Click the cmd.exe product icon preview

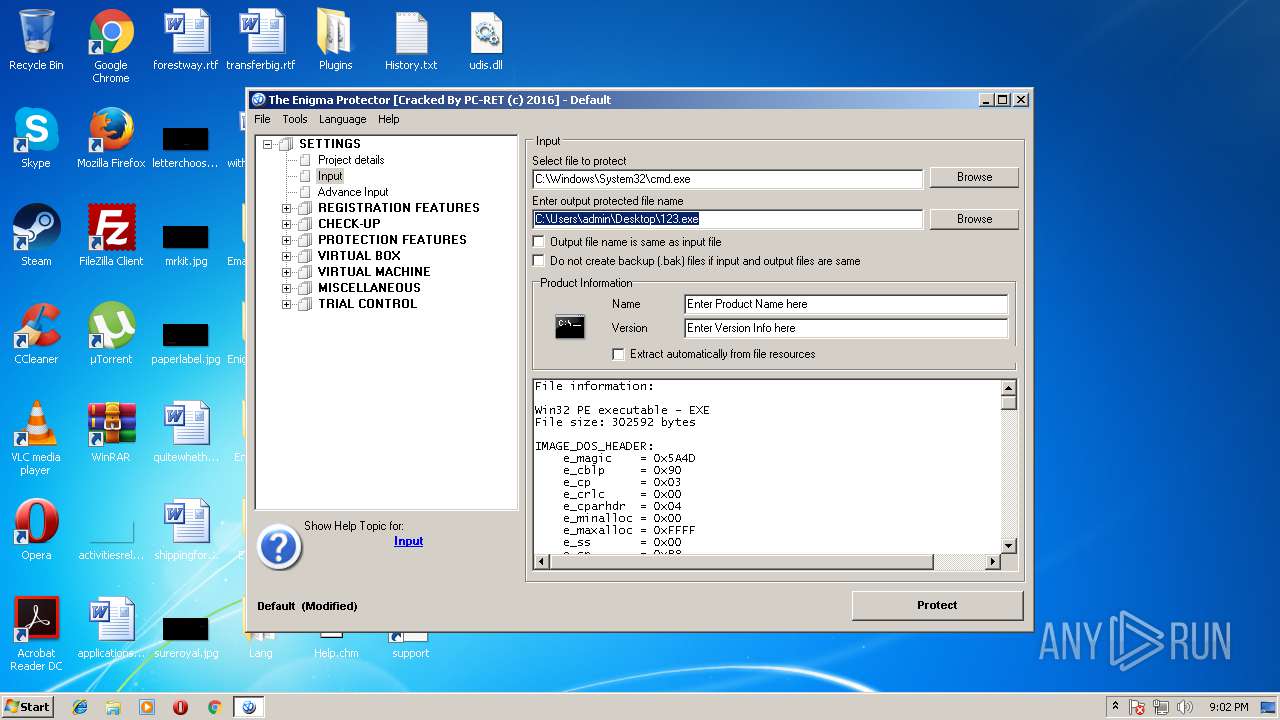[570, 327]
